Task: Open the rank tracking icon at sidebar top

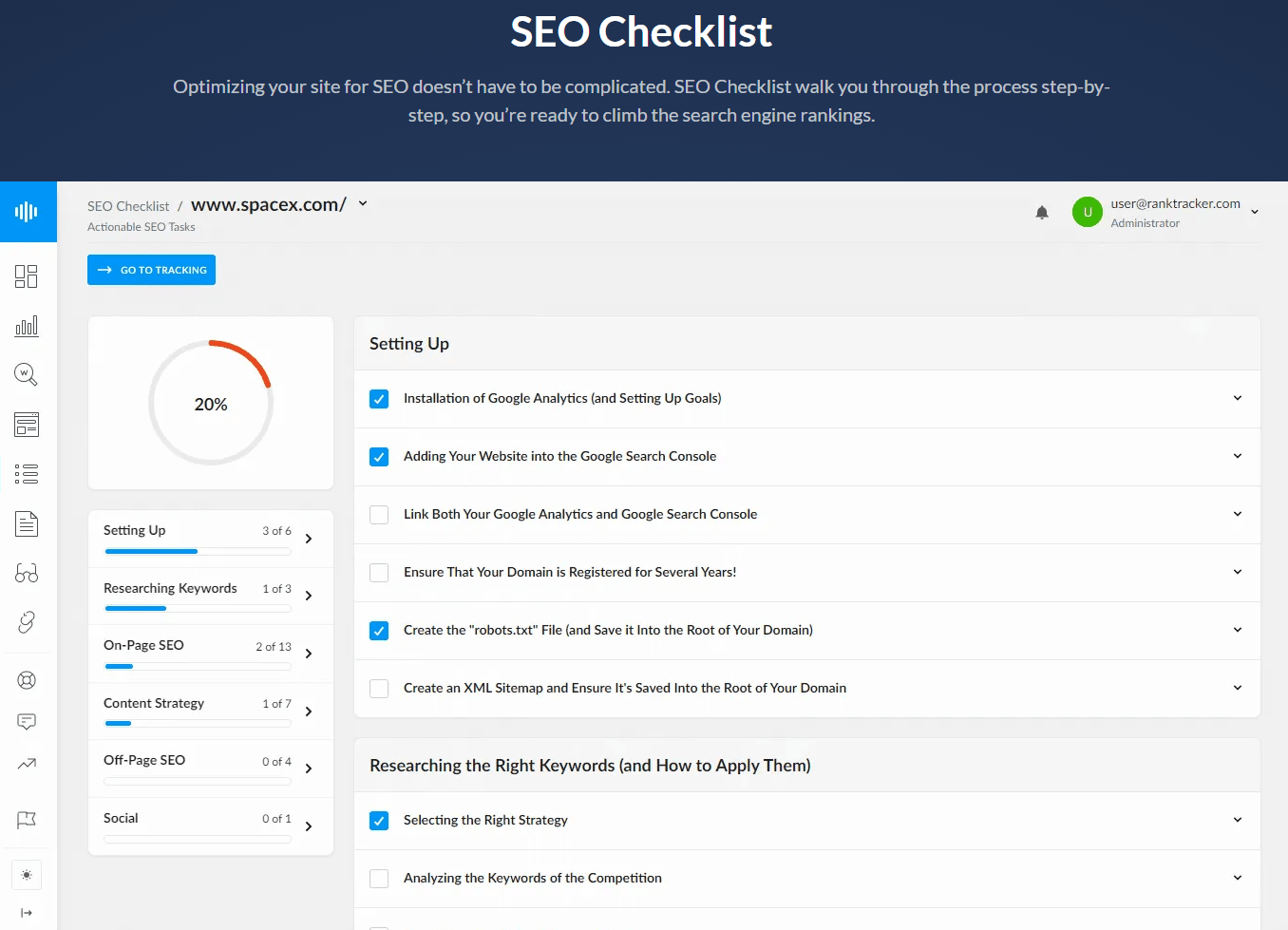Action: pyautogui.click(x=28, y=212)
